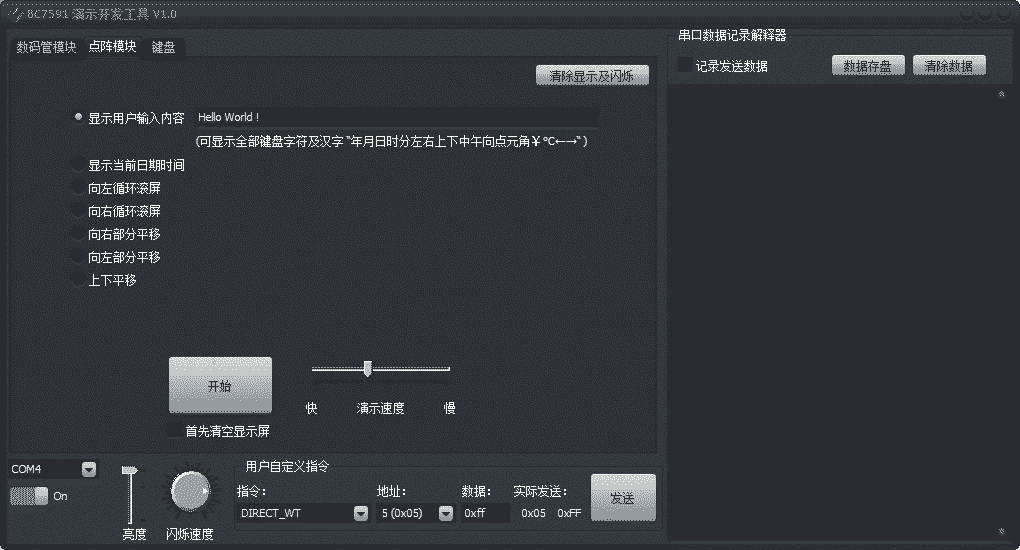The height and width of the screenshot is (550, 1020).
Task: Open the COM4 port dropdown arrow
Action: [89, 469]
